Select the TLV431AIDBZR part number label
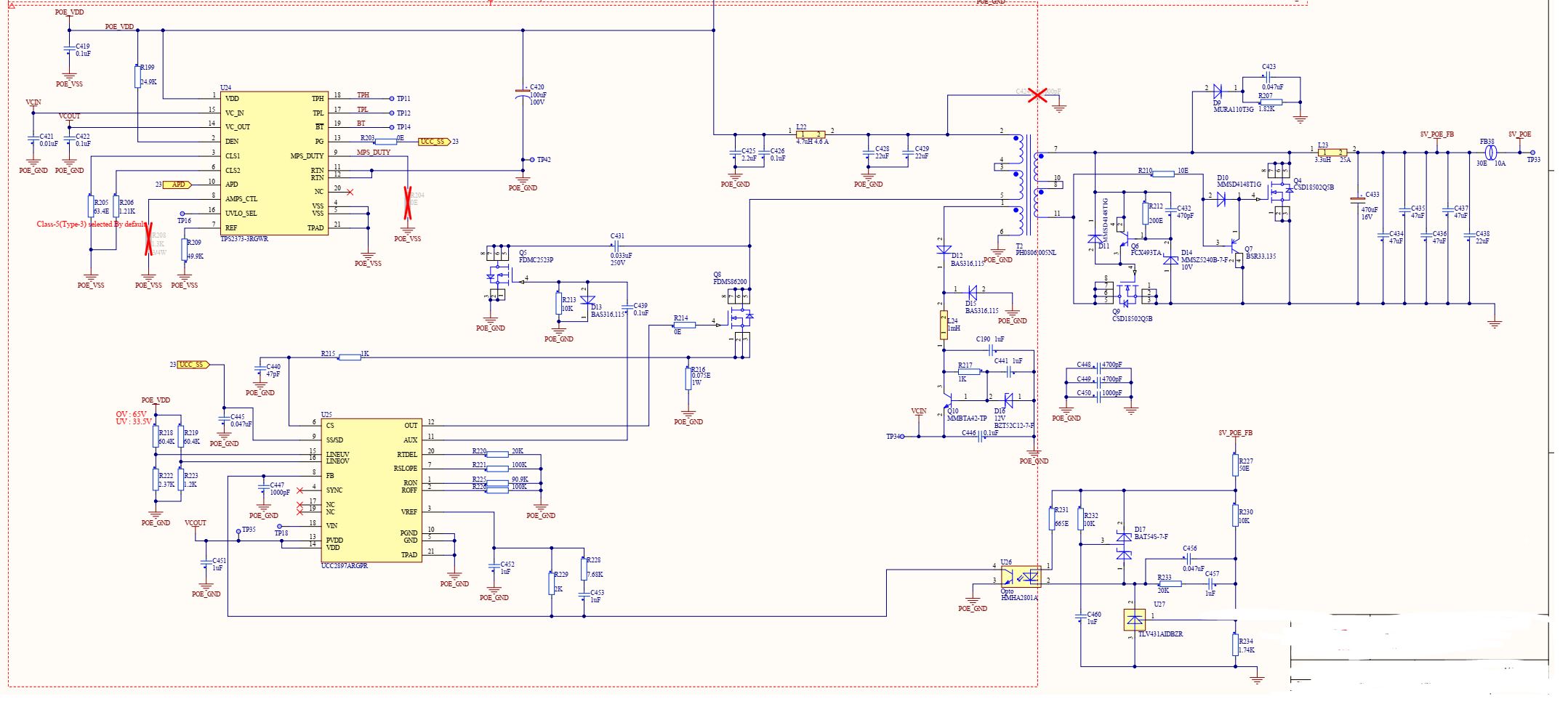This screenshot has width=1568, height=704. (1160, 634)
